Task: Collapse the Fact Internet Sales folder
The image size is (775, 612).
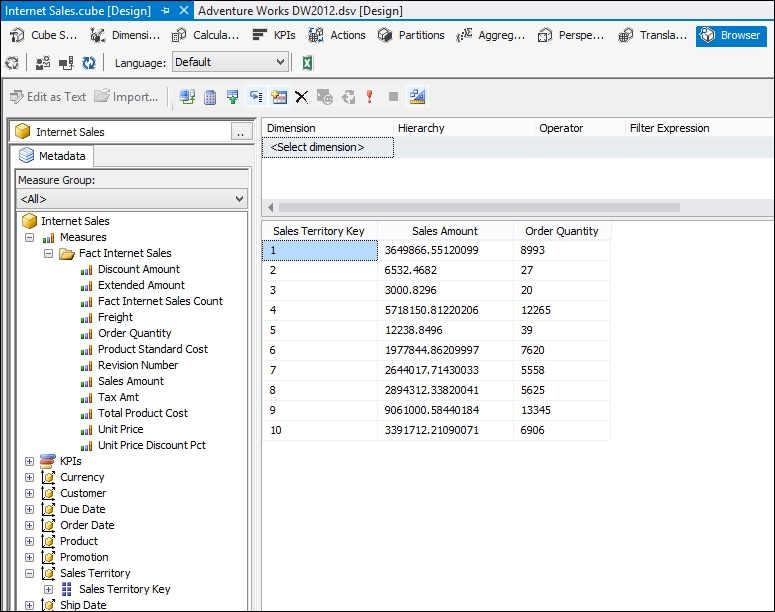Action: (48, 254)
